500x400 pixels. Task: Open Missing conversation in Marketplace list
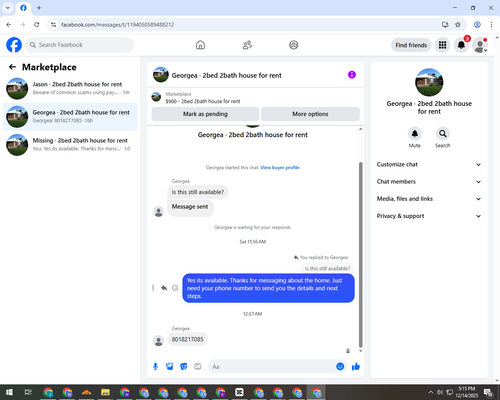click(70, 145)
